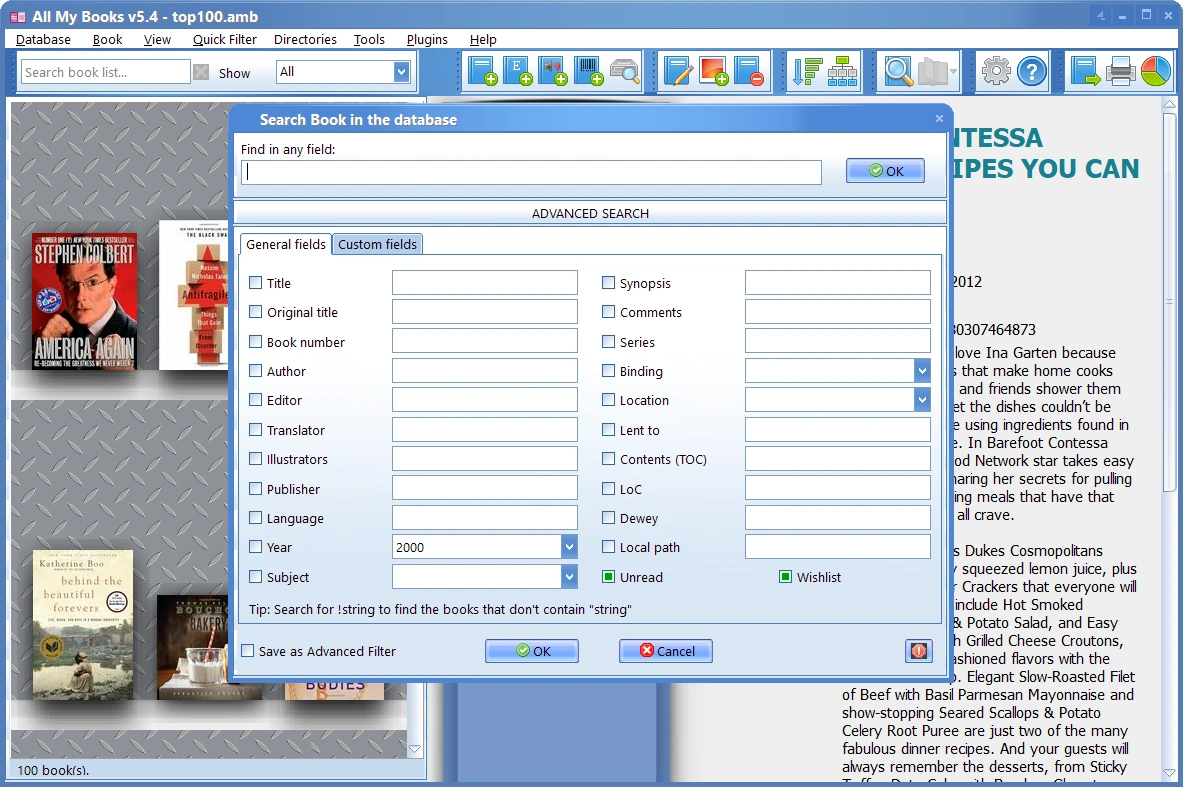Open the Directories menu
The height and width of the screenshot is (788, 1184).
point(305,39)
